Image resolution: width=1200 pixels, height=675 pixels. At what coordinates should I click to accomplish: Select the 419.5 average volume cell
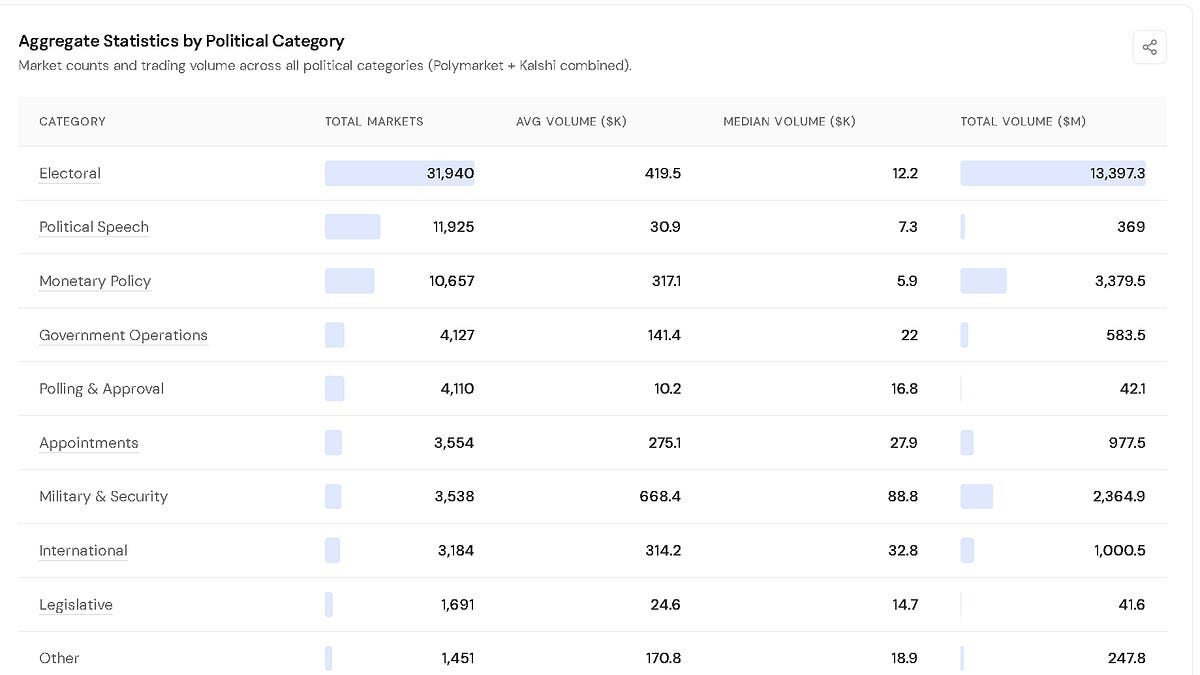(x=663, y=173)
